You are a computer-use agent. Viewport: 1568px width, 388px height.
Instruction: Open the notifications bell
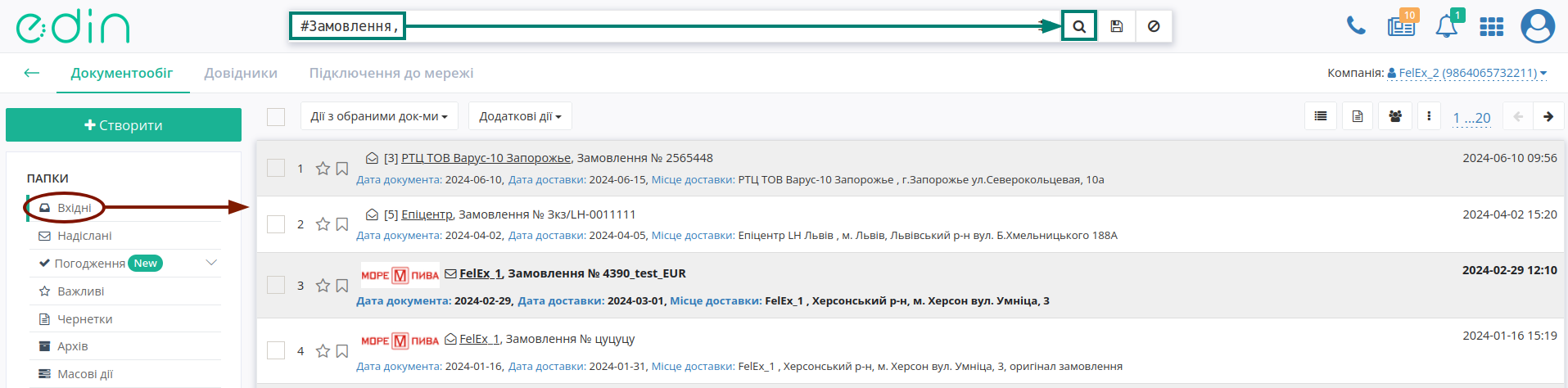click(x=1446, y=25)
